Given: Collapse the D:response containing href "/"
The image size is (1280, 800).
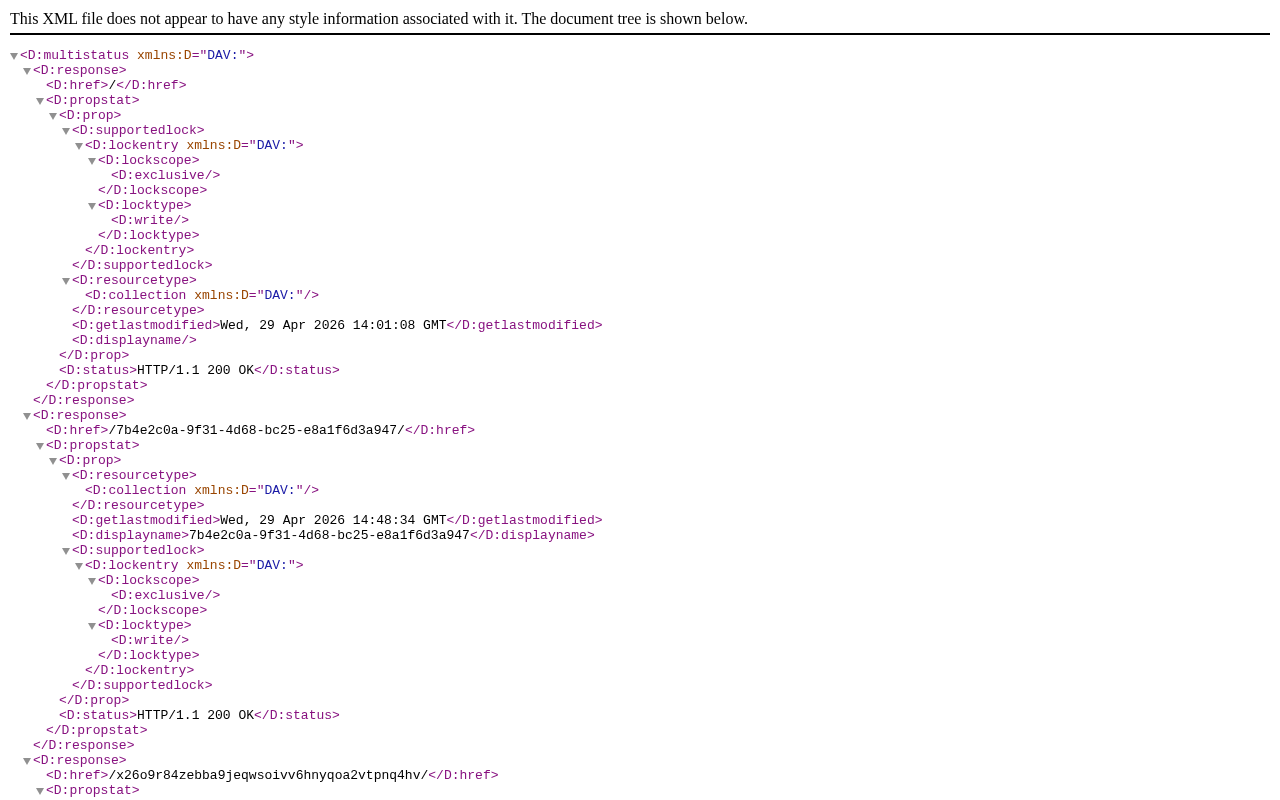Looking at the screenshot, I should [x=27, y=72].
